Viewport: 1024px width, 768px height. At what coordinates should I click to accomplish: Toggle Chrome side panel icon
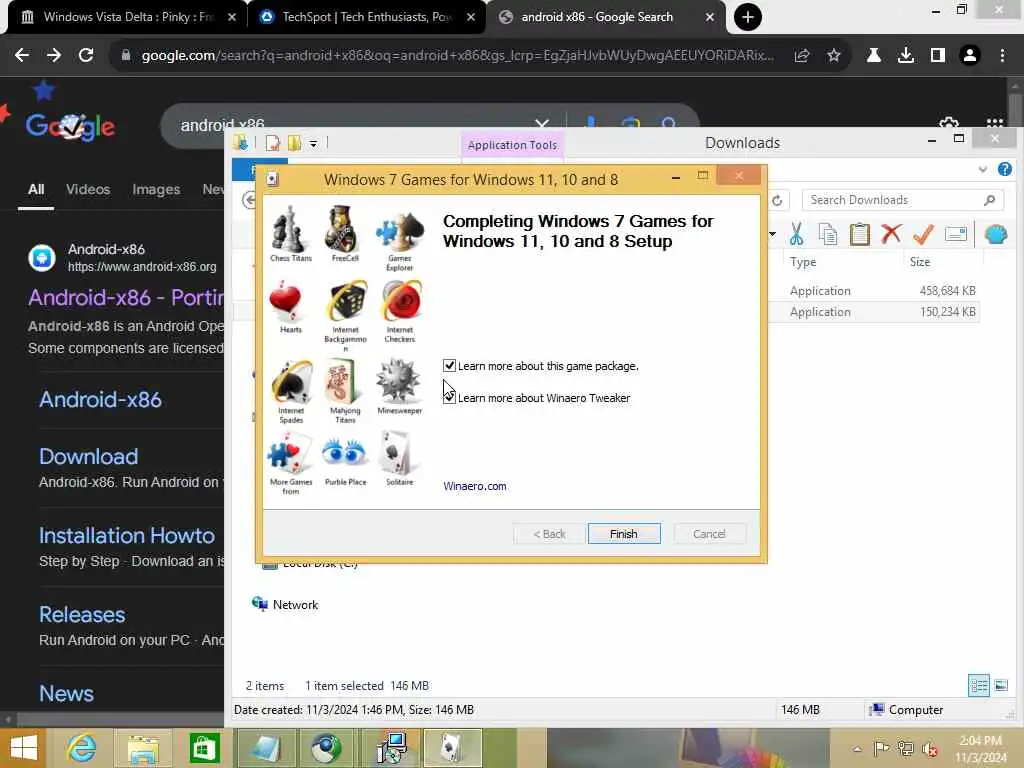pyautogui.click(x=938, y=56)
